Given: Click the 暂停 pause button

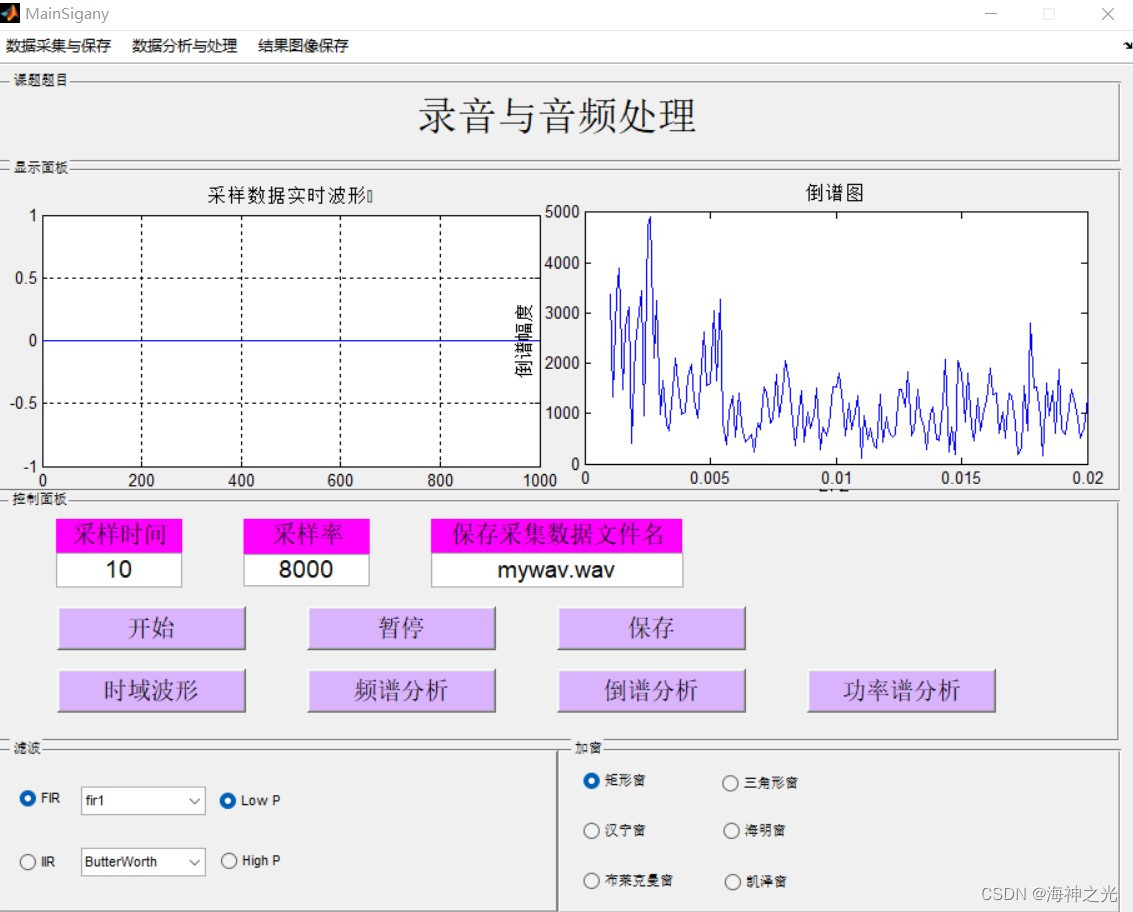Looking at the screenshot, I should click(x=402, y=628).
